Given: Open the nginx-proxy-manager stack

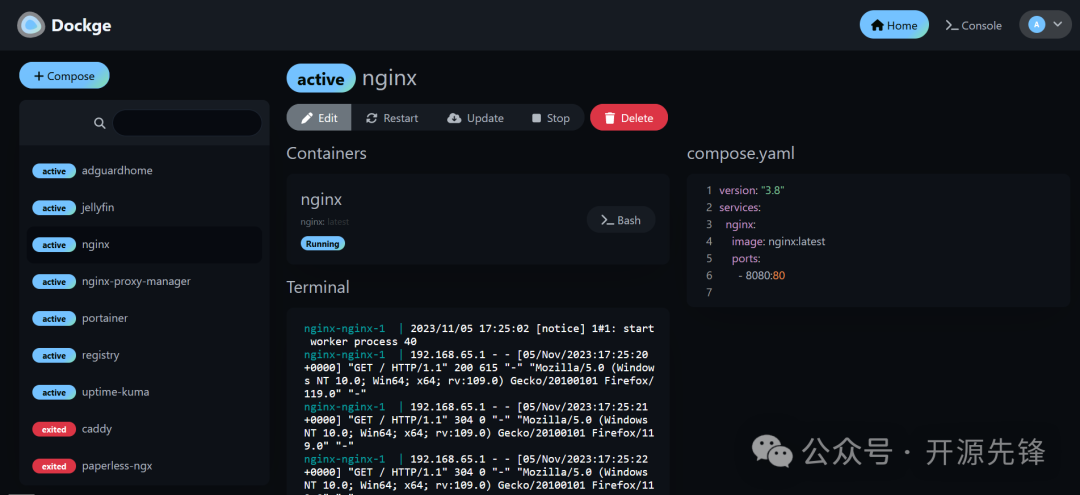Looking at the screenshot, I should (144, 282).
